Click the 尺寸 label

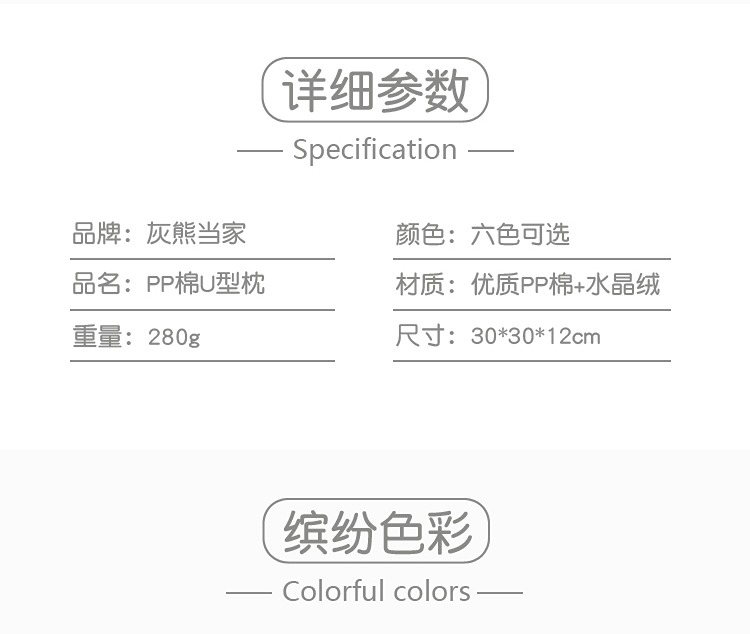click(x=419, y=336)
